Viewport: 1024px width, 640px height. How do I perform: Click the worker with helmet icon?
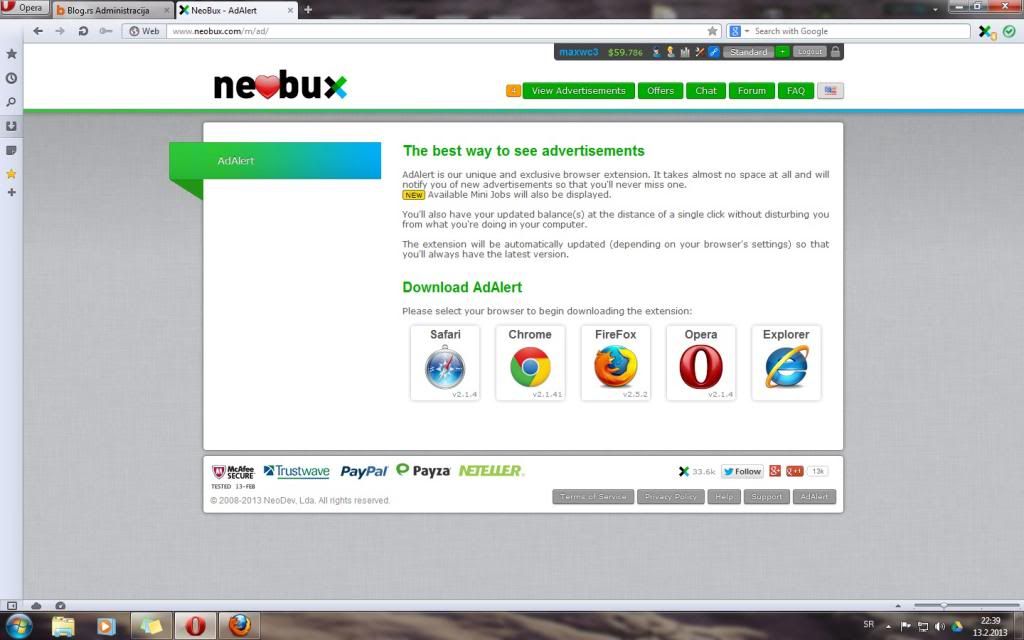(x=670, y=52)
